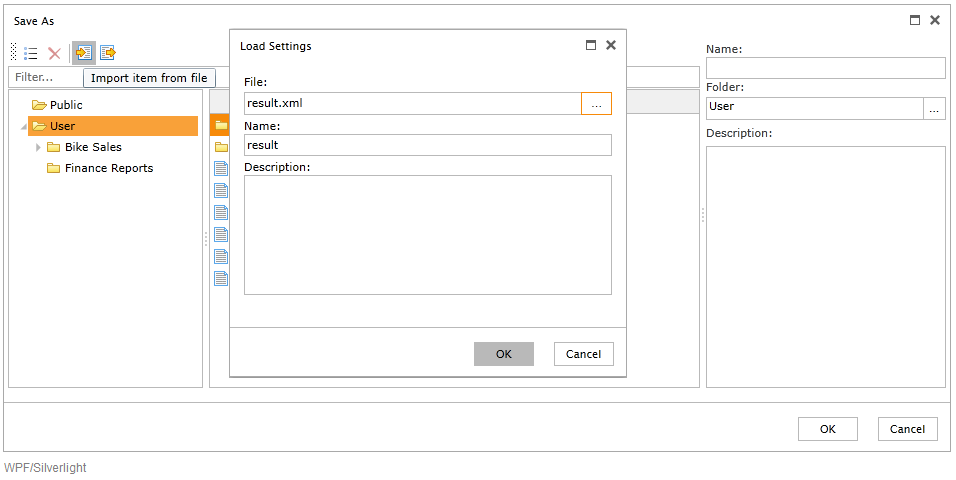Collapse the User folder node
The height and width of the screenshot is (480, 956).
pos(24,127)
